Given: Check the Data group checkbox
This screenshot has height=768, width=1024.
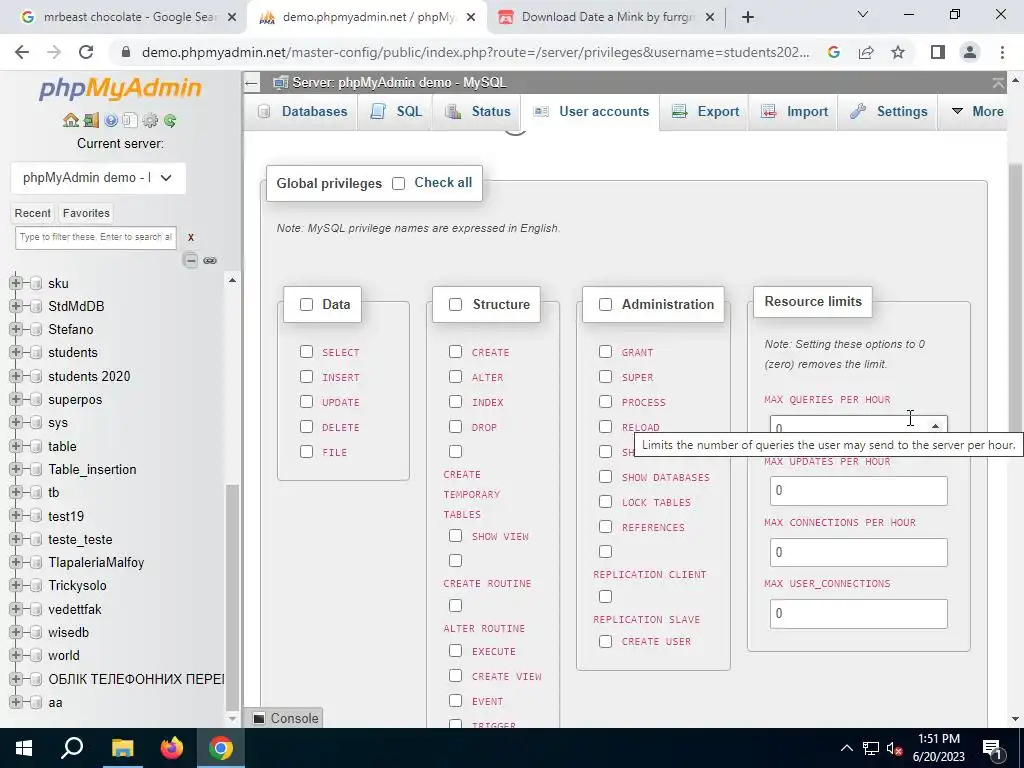Looking at the screenshot, I should coord(306,304).
